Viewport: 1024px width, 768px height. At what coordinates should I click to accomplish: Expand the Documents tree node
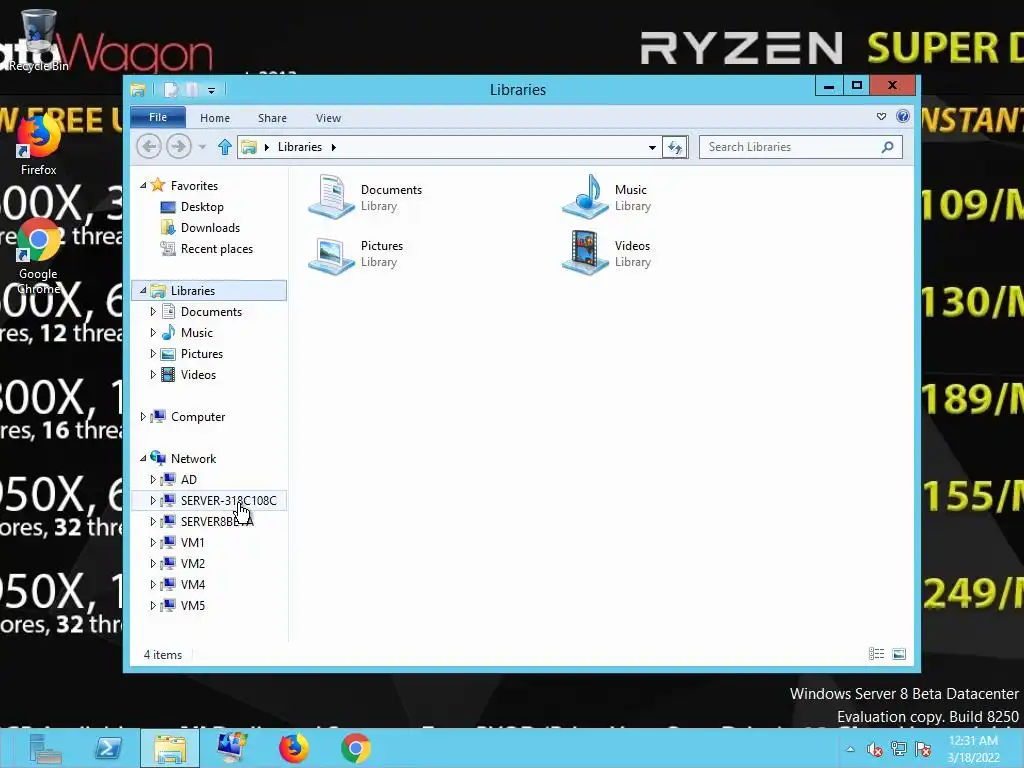[153, 312]
